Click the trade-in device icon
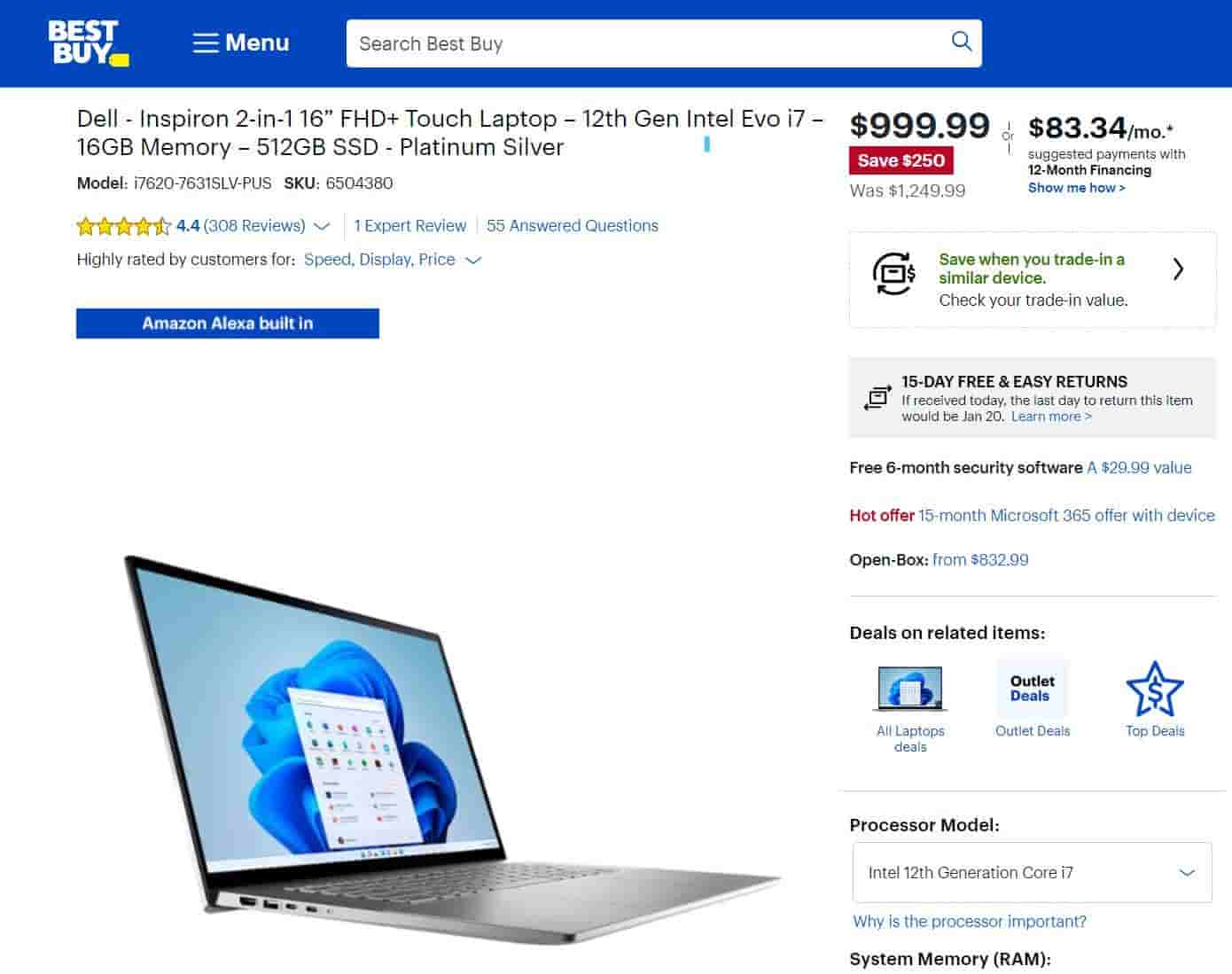The width and height of the screenshot is (1232, 974). (x=893, y=274)
